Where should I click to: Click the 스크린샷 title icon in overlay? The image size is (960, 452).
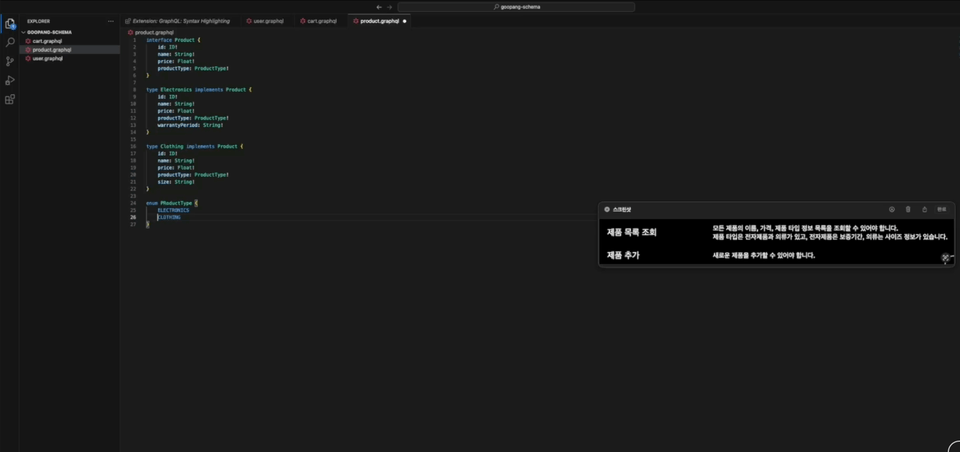click(x=607, y=209)
